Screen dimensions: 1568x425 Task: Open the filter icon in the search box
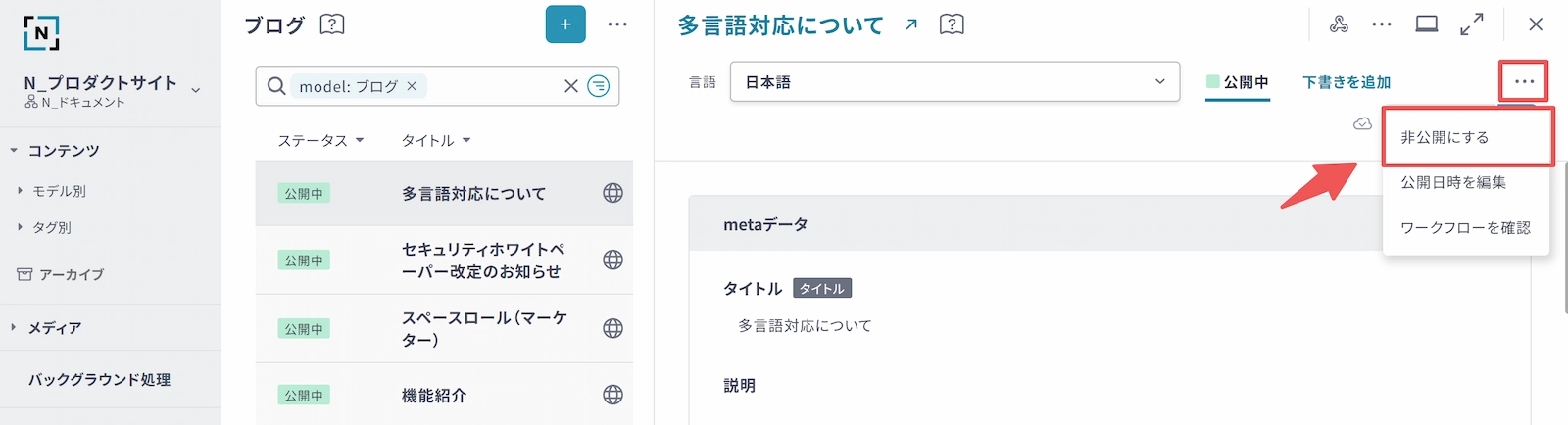(598, 86)
